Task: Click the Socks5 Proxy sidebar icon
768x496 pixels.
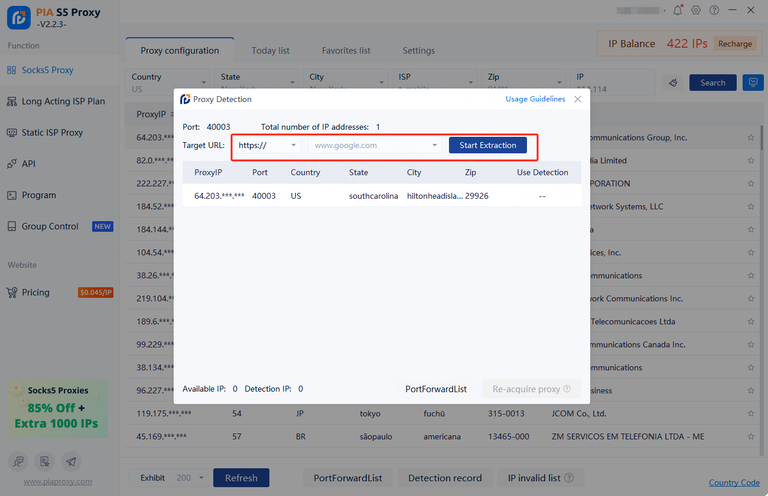Action: (x=11, y=71)
